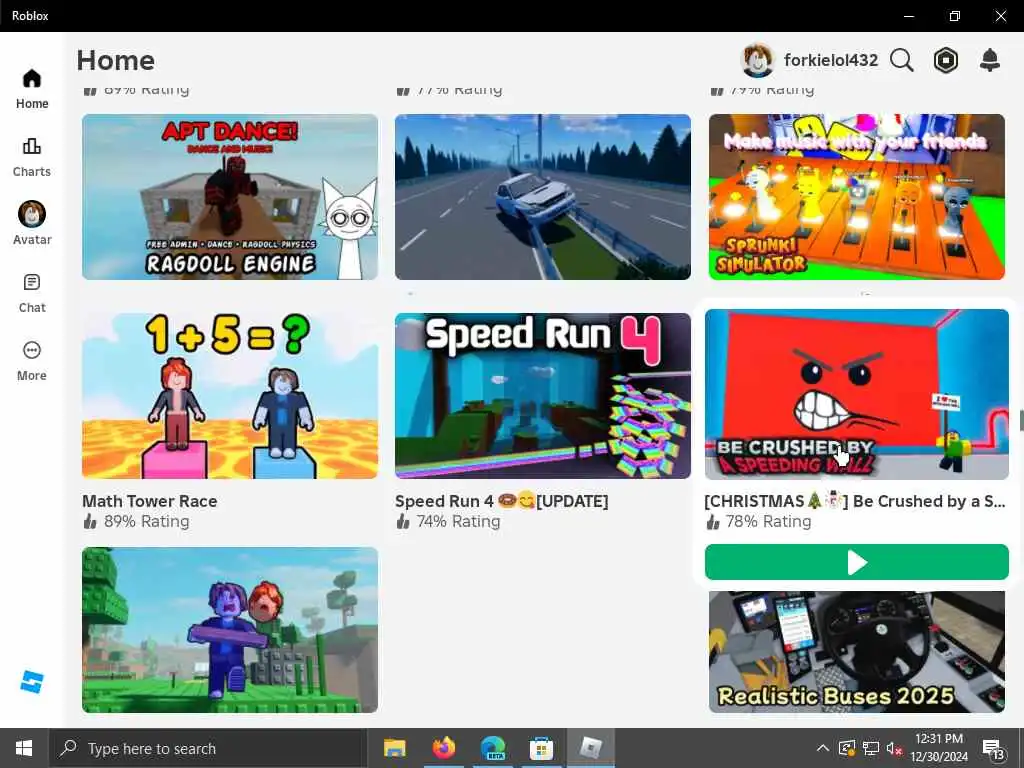Open the Ragdoll Engine game thumbnail
The width and height of the screenshot is (1024, 768).
click(x=230, y=197)
